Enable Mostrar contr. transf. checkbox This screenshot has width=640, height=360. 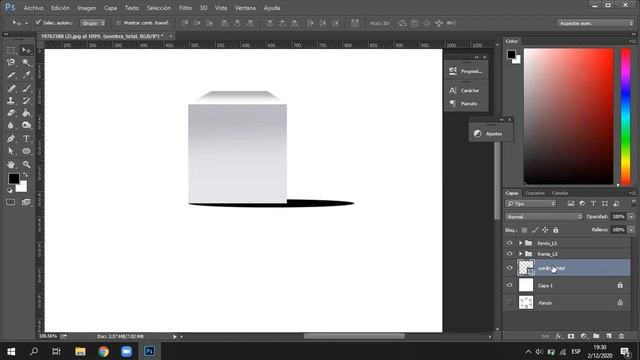[118, 23]
